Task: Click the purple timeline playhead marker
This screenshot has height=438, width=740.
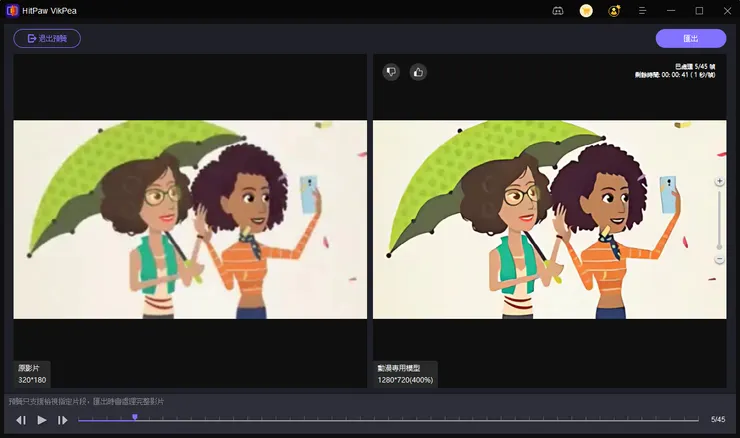Action: pos(135,417)
